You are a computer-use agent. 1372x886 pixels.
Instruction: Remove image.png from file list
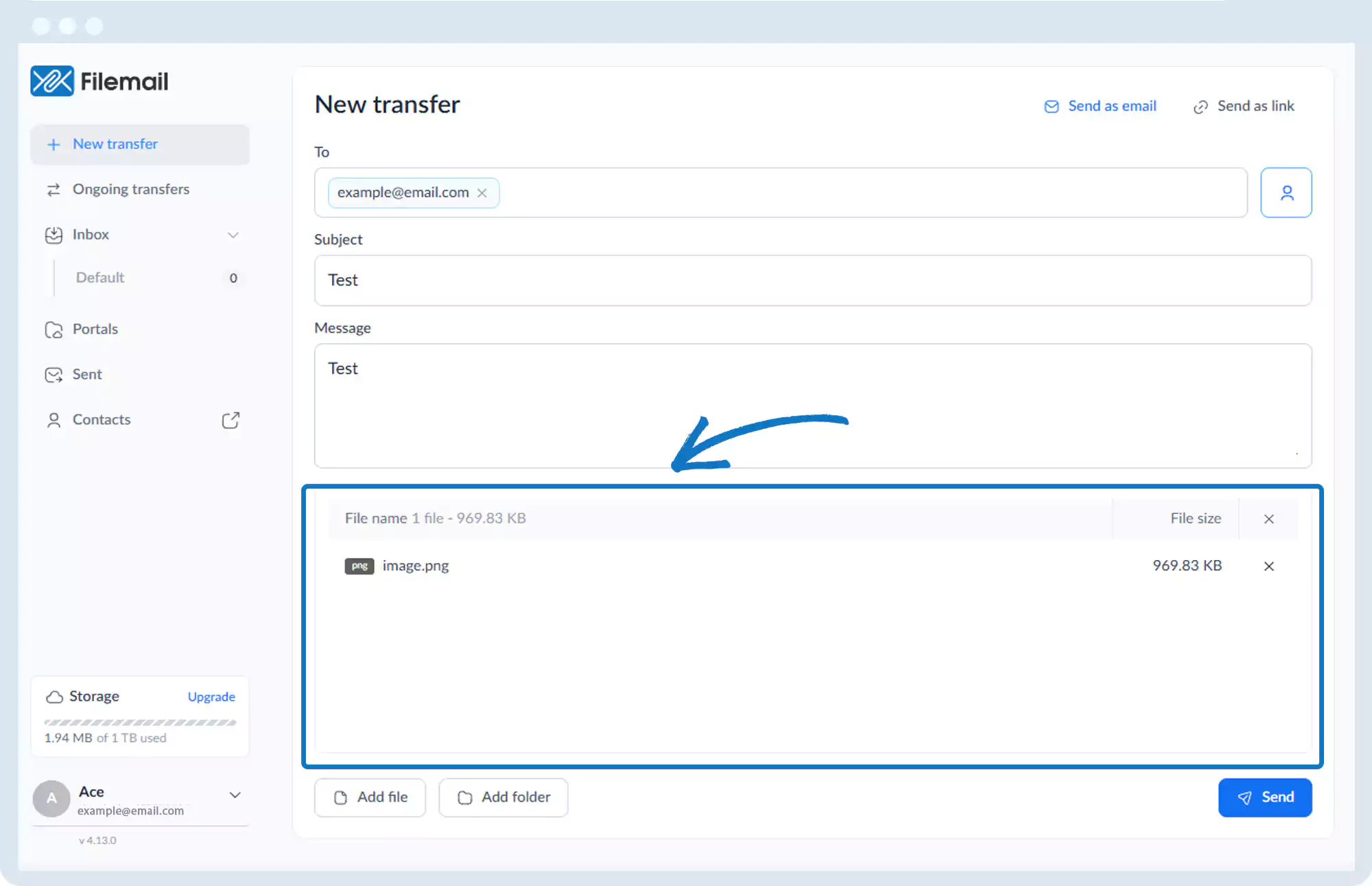coord(1268,566)
